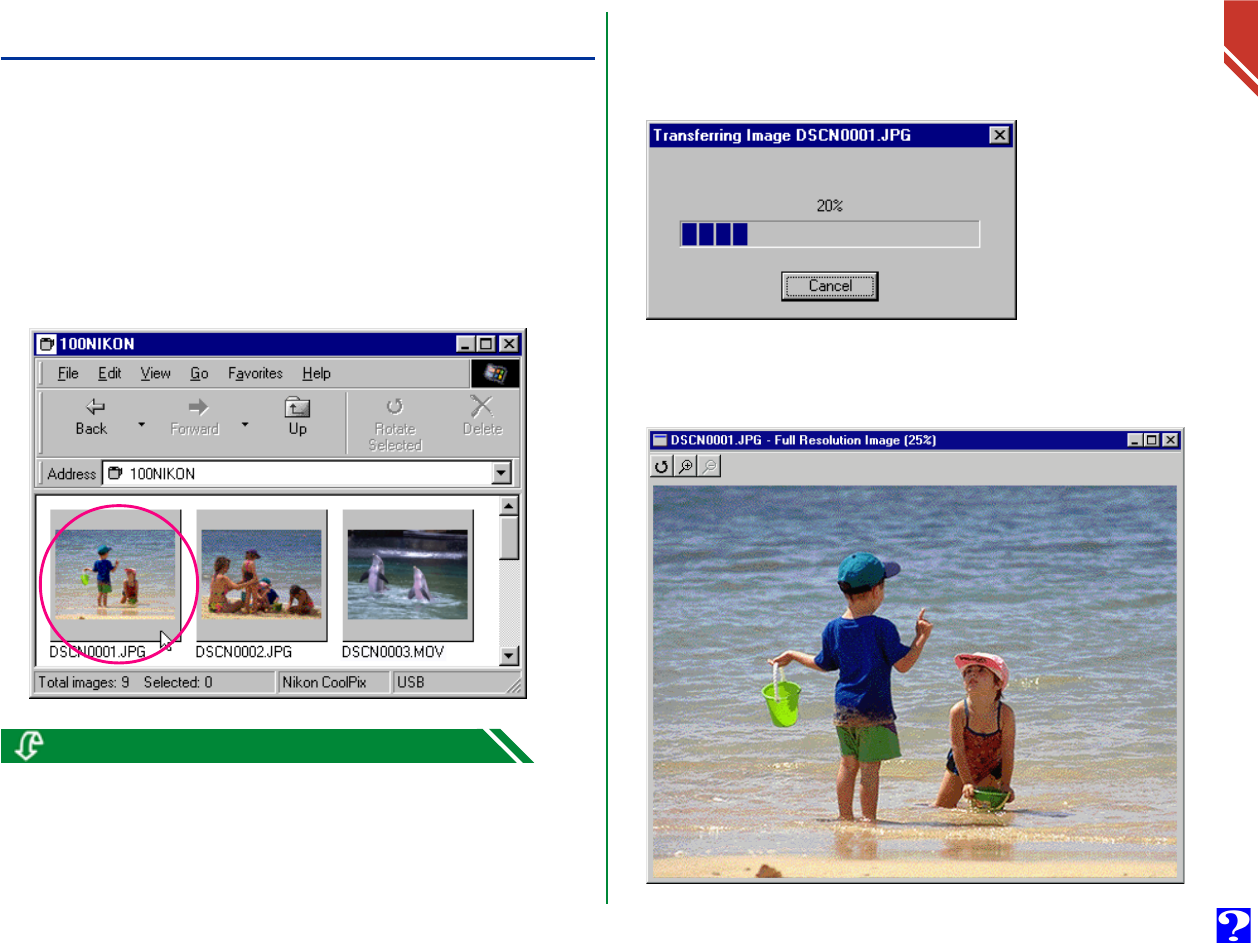
Task: Click the Windows logo in the menu bar
Action: click(495, 373)
